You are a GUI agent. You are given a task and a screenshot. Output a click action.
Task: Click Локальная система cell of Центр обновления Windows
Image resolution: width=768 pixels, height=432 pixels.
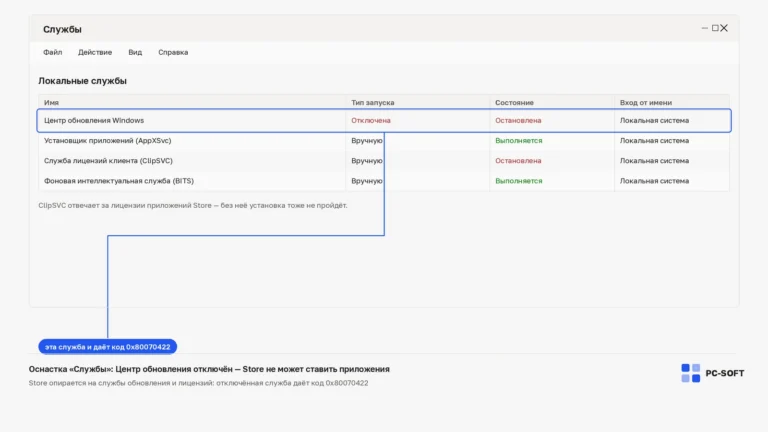(654, 120)
